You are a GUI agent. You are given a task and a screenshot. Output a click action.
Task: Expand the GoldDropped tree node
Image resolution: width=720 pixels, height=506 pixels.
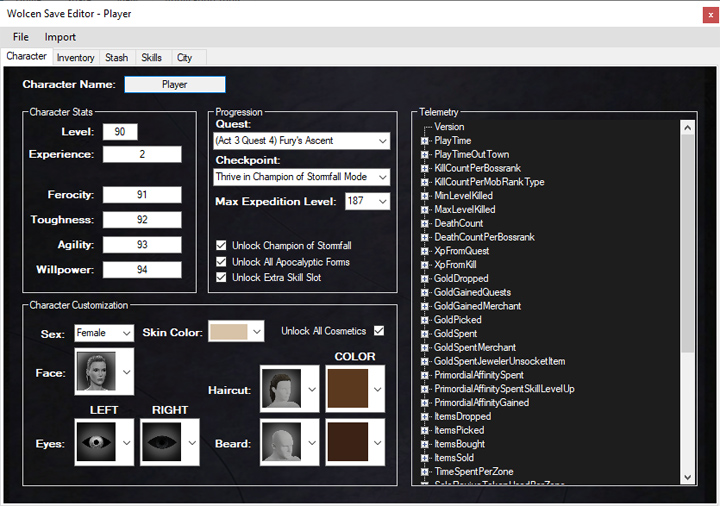coord(425,278)
